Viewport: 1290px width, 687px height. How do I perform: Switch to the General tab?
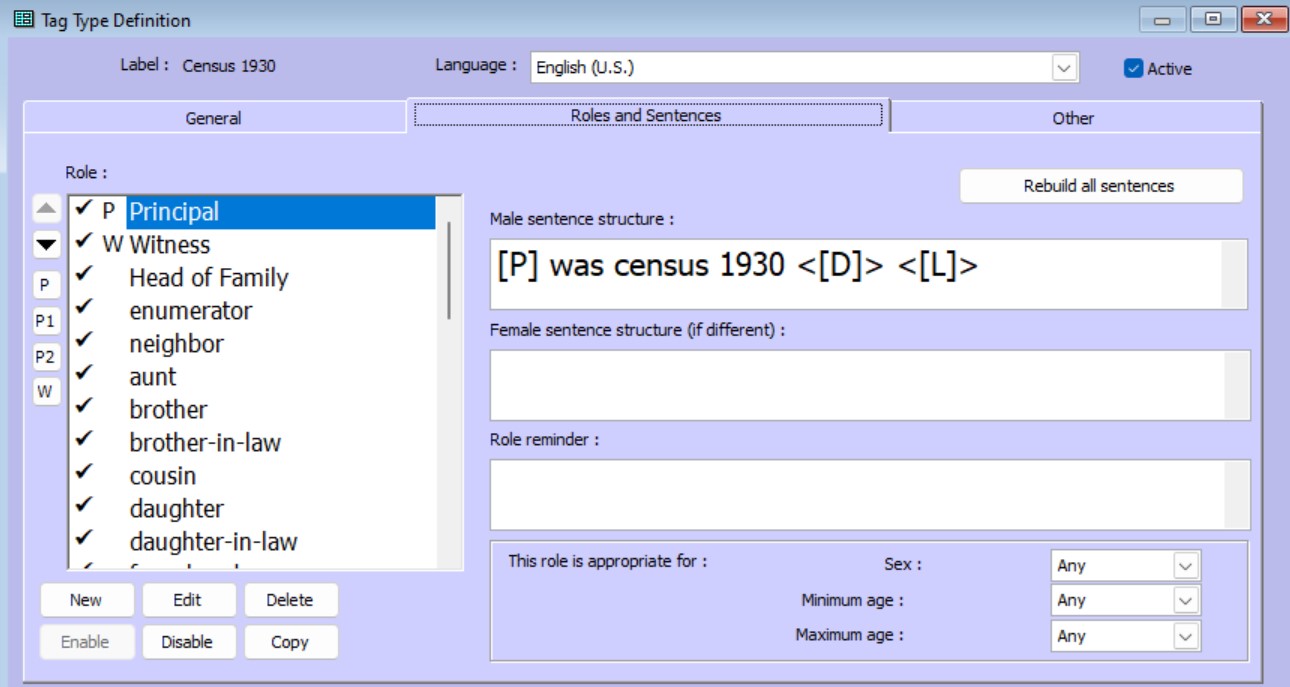point(213,118)
